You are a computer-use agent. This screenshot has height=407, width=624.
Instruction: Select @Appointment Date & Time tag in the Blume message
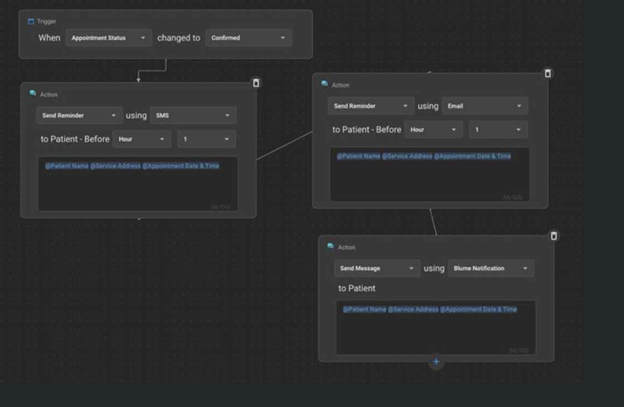pyautogui.click(x=479, y=310)
